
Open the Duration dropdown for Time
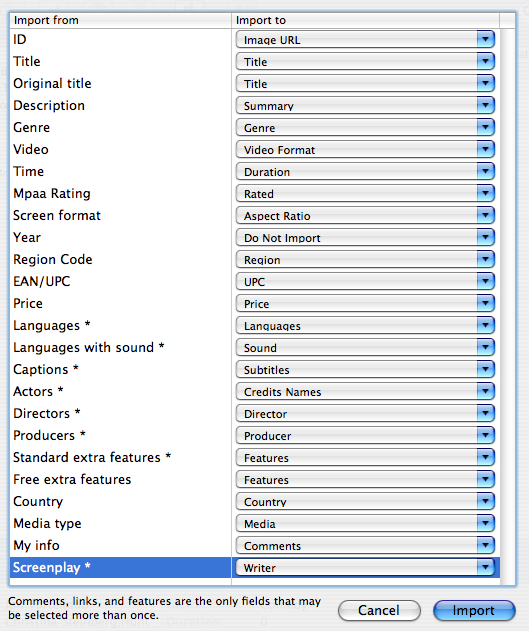pos(365,171)
